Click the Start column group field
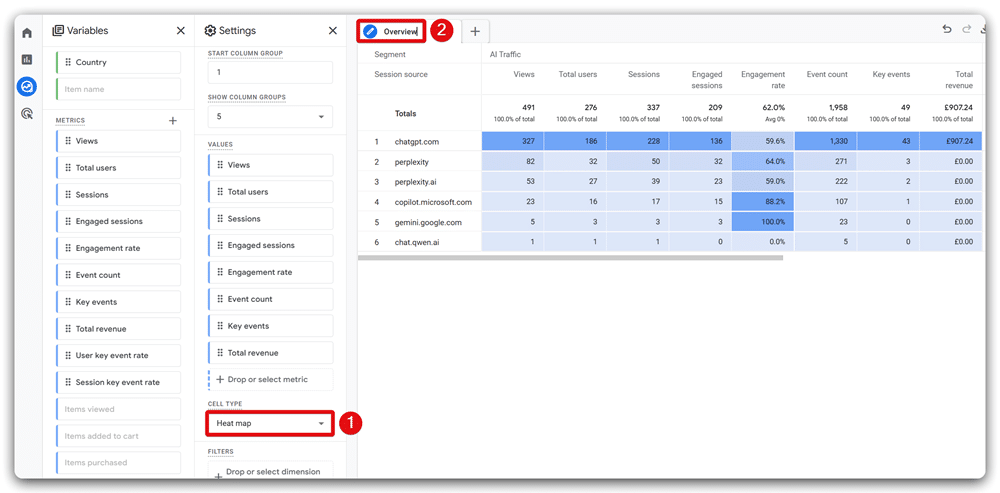Screen dimensions: 1000x493 (x=270, y=73)
